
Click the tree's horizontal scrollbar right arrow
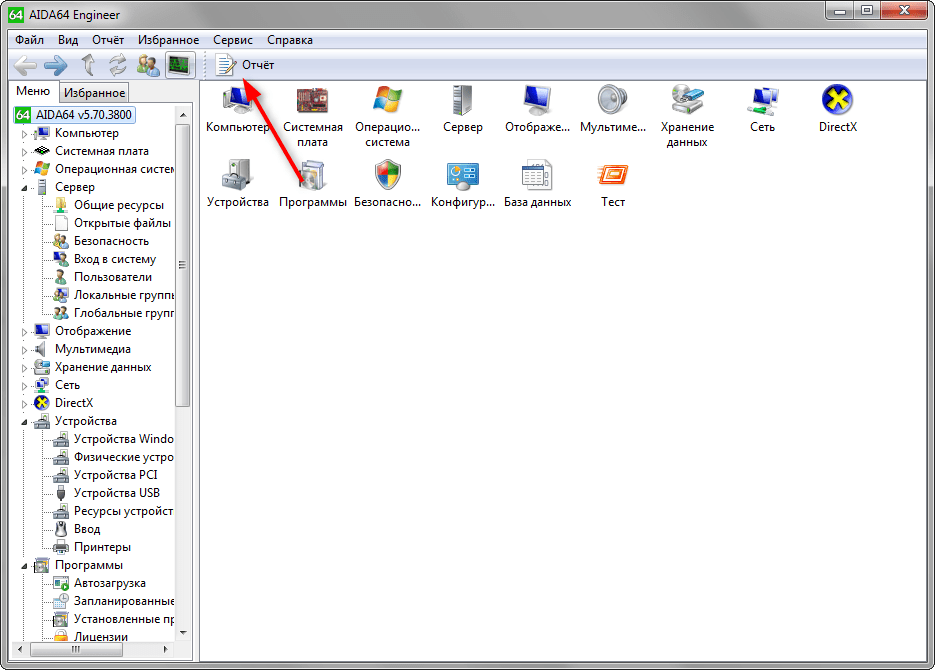tap(165, 649)
